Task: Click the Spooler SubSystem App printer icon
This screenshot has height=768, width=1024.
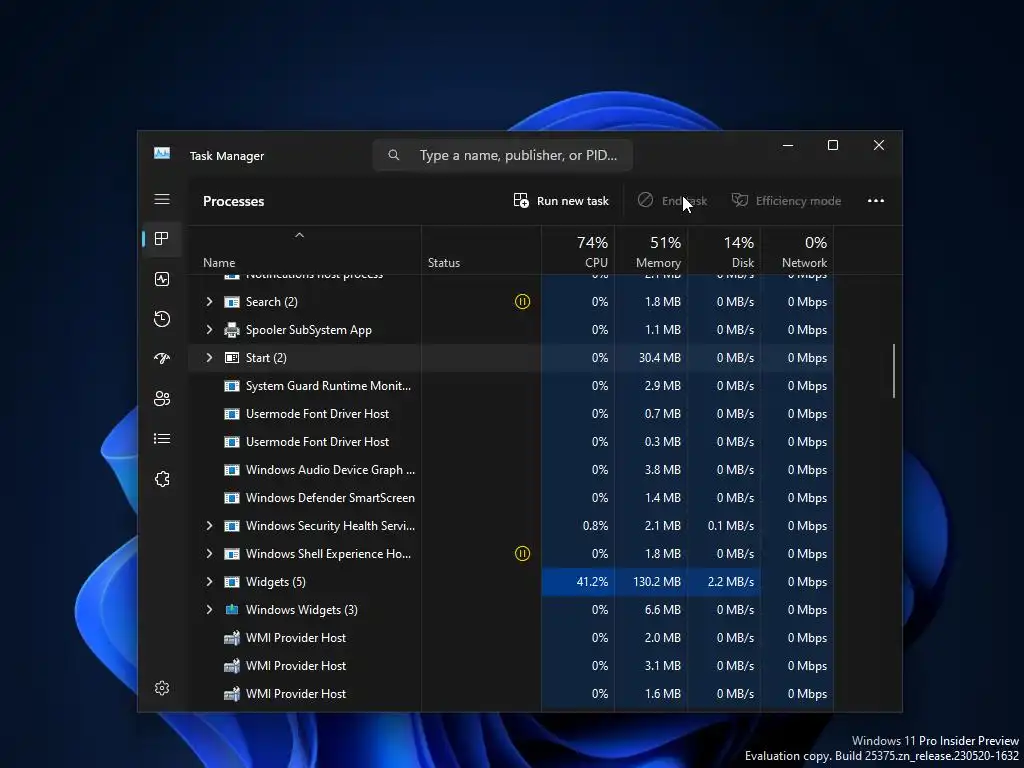Action: (x=232, y=330)
